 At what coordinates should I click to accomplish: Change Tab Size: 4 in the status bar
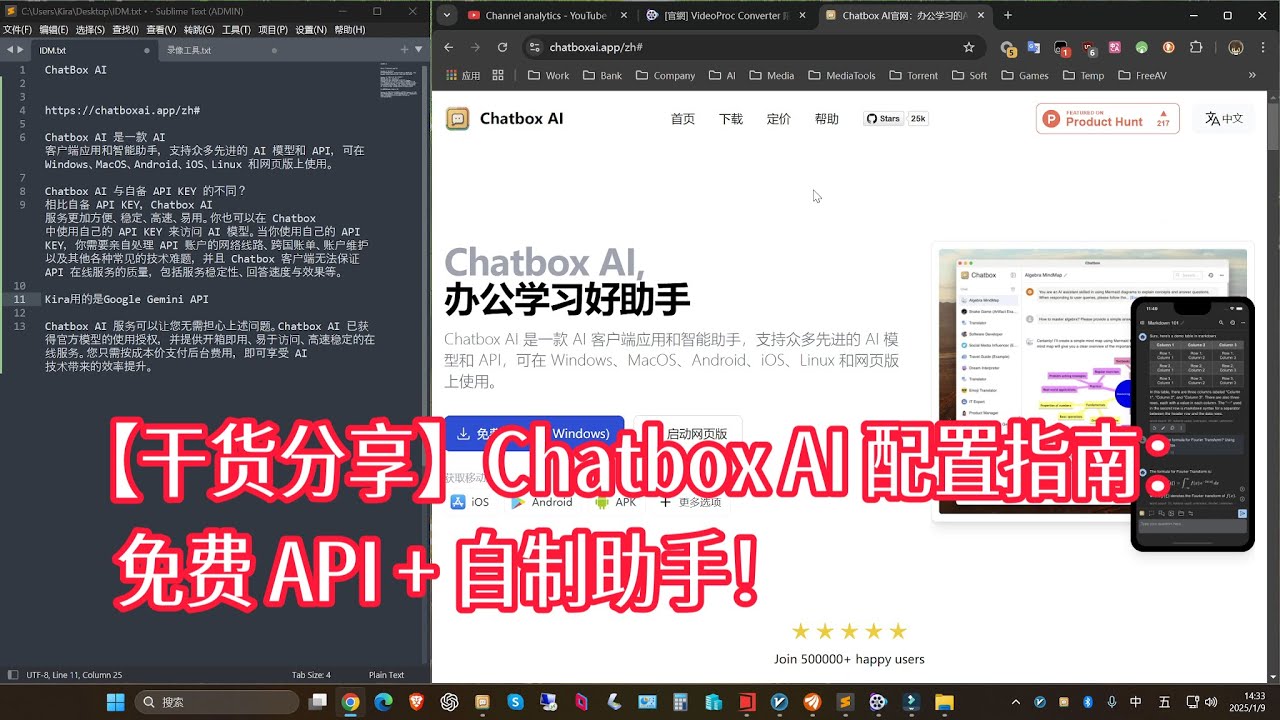tap(311, 675)
